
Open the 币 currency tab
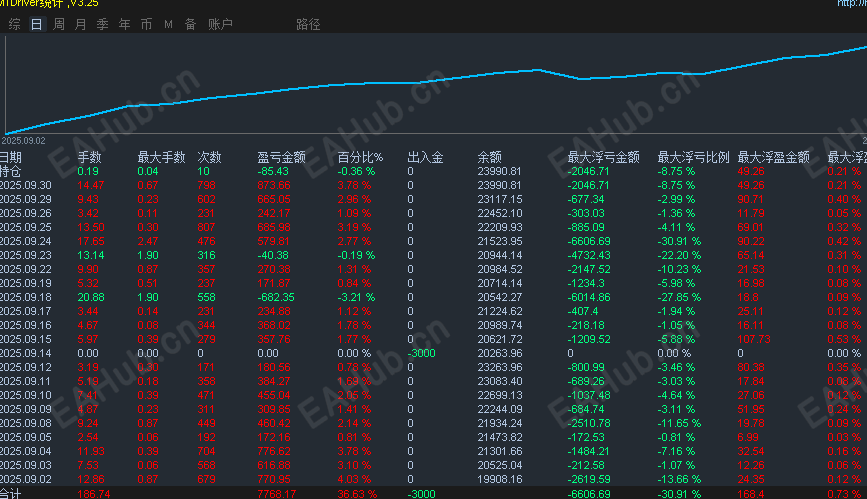tap(147, 24)
